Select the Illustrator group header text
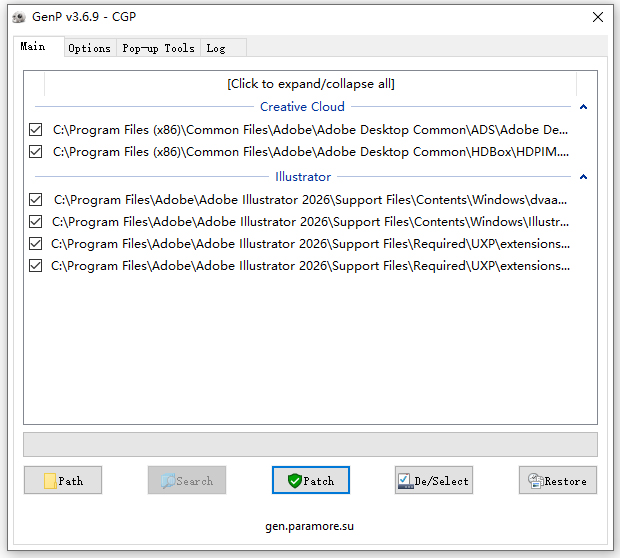 [x=303, y=177]
